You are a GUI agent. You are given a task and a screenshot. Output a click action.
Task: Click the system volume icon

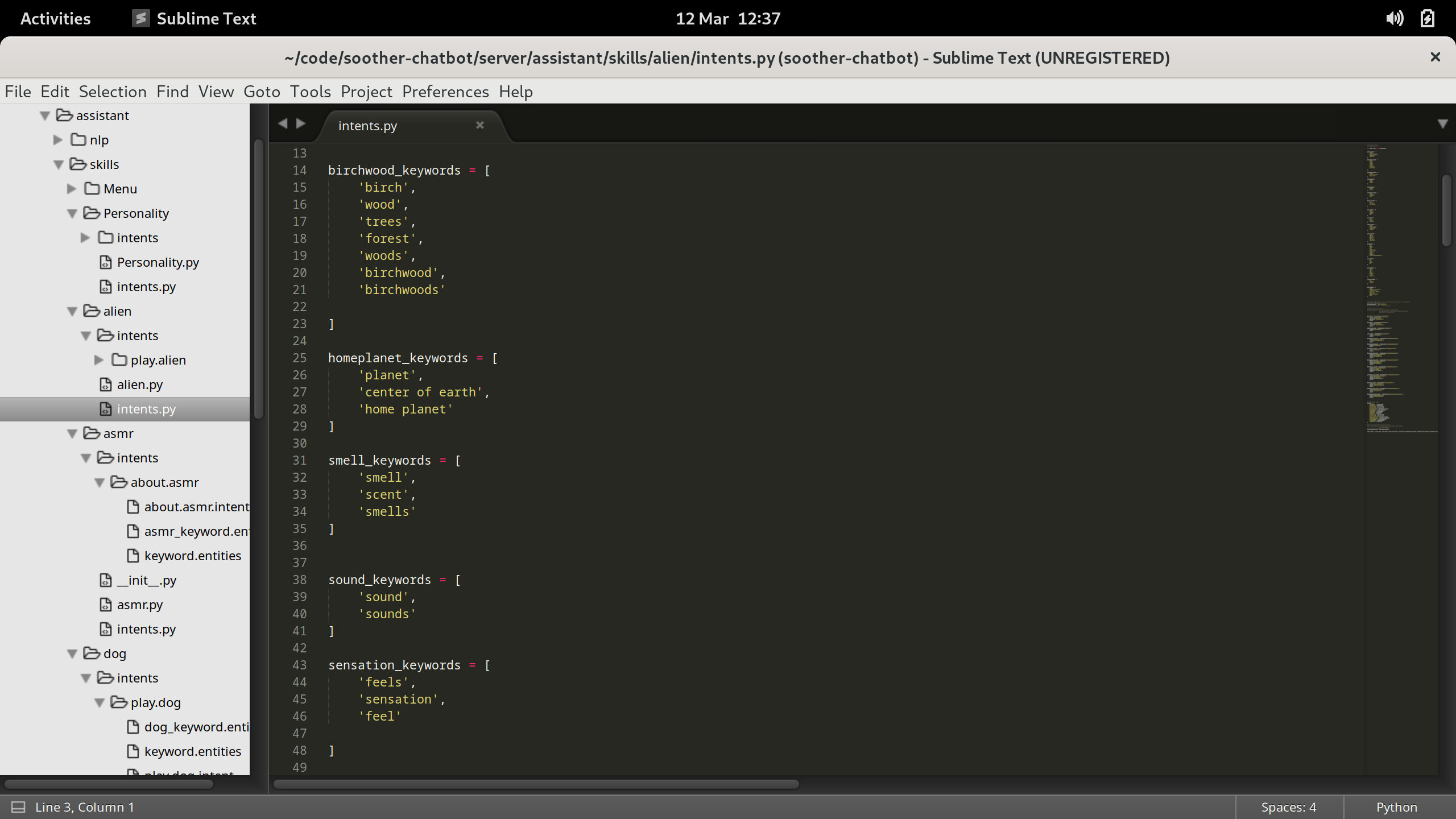(x=1394, y=19)
